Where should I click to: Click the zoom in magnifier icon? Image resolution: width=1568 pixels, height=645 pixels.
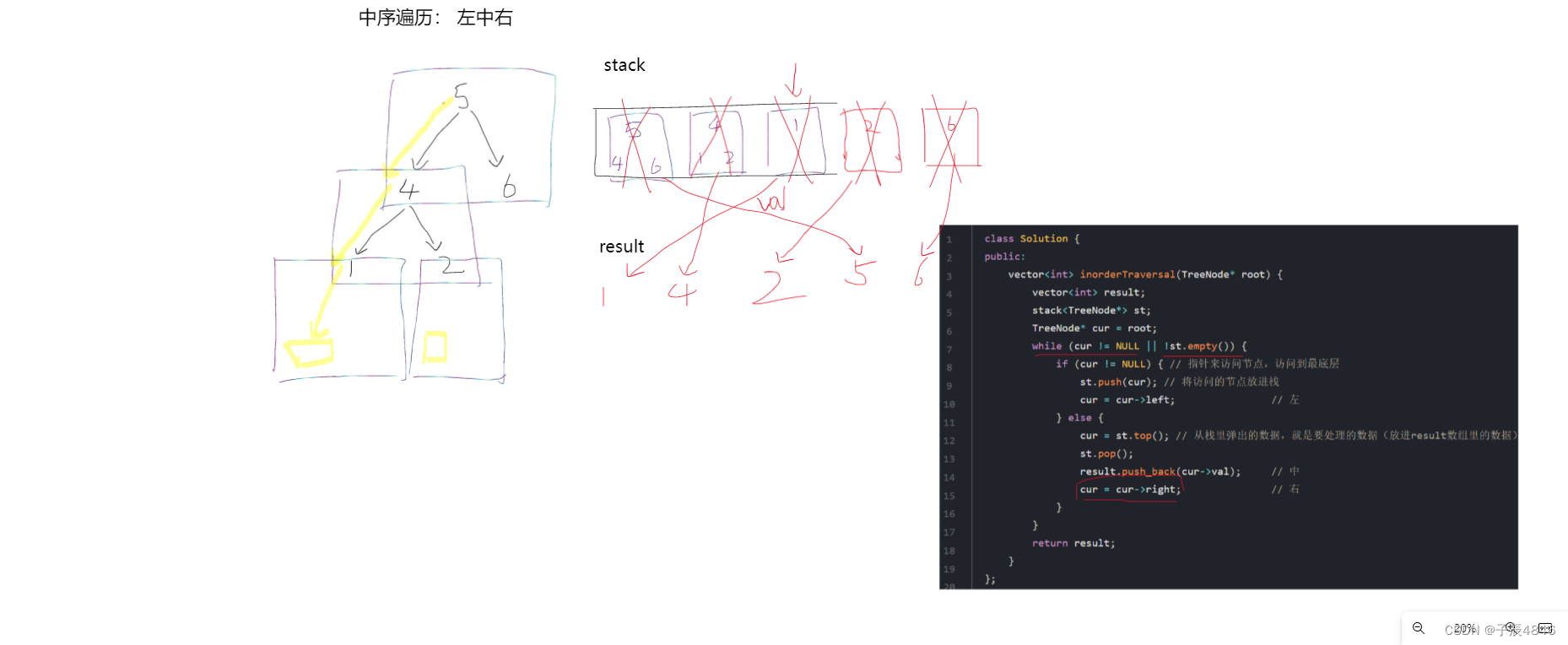click(x=1511, y=627)
